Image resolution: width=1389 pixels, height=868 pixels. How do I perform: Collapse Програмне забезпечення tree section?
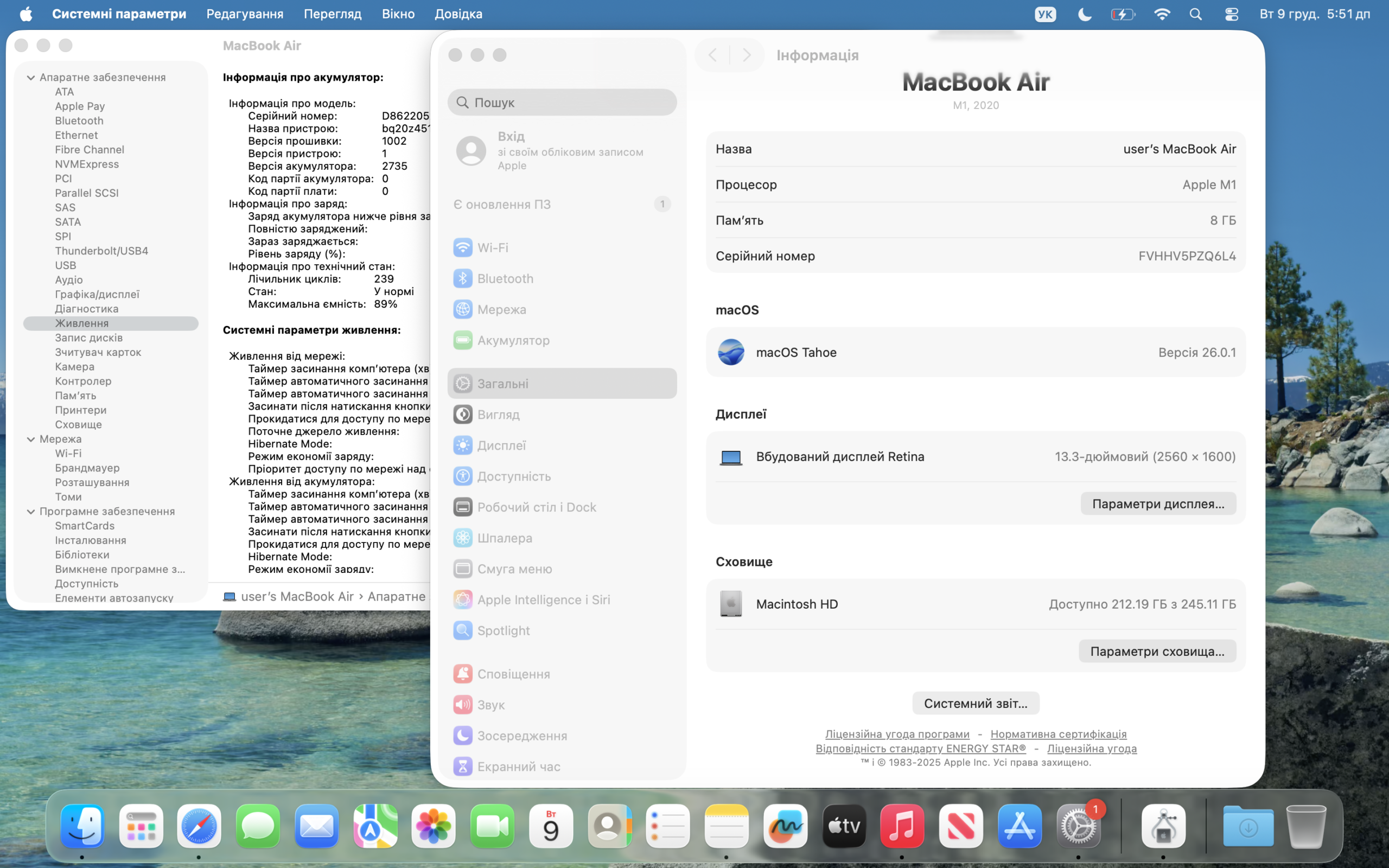(x=31, y=512)
